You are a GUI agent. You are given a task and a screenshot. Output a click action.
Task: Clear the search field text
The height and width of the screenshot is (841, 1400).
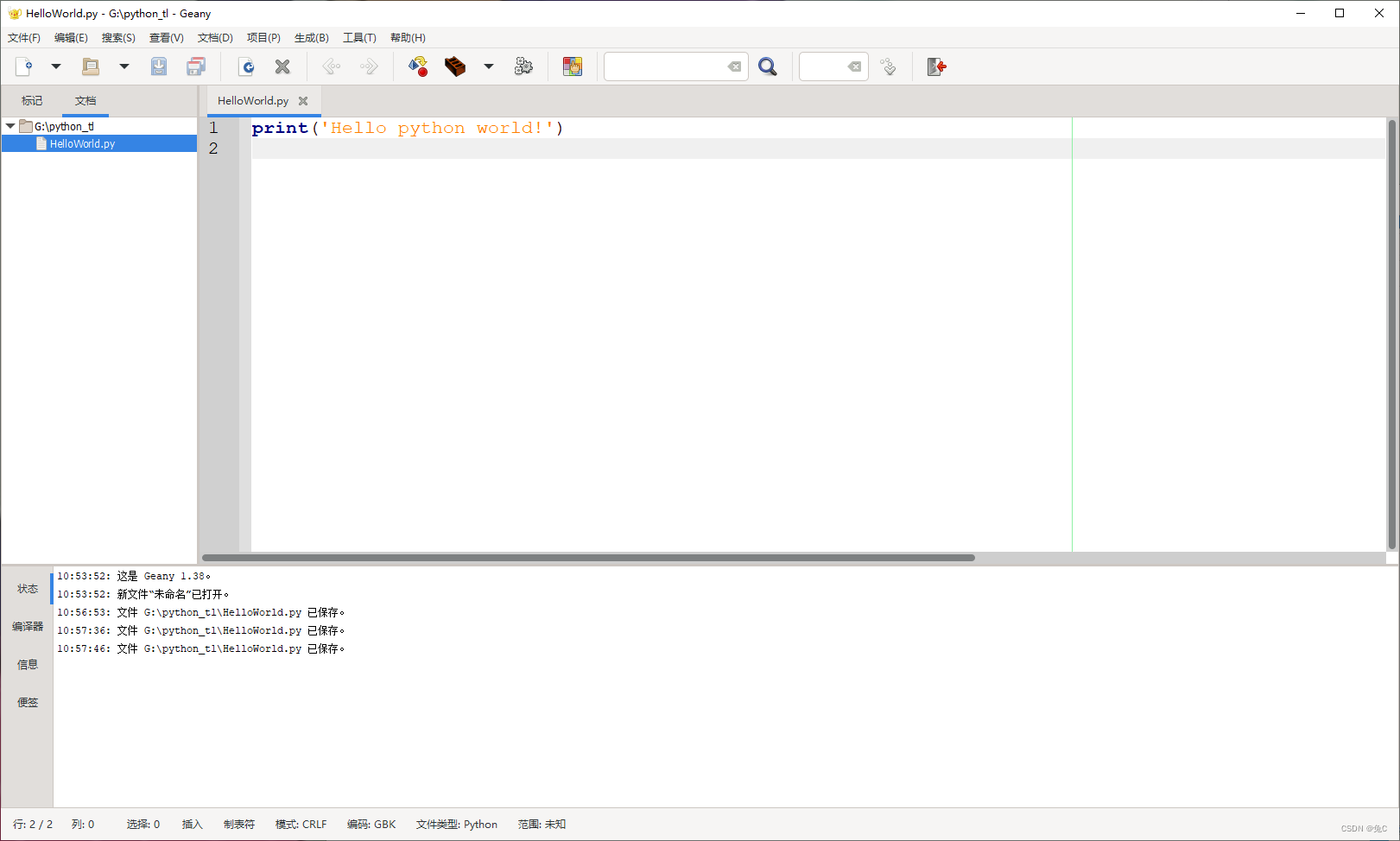click(734, 66)
